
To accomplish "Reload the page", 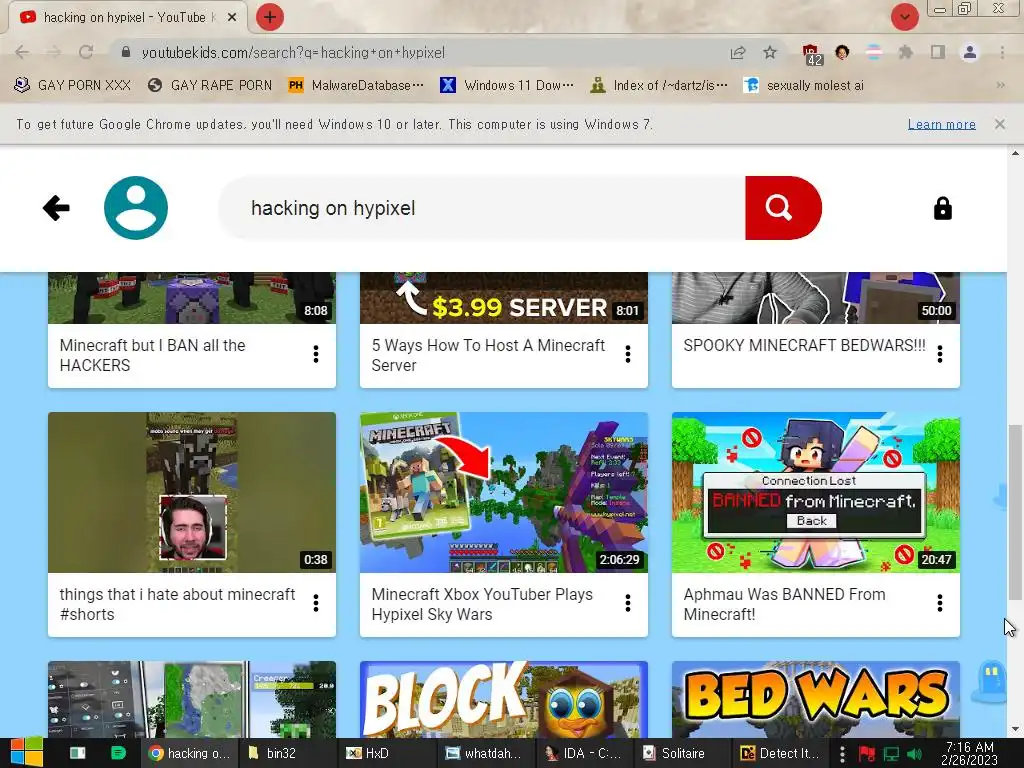I will [x=86, y=52].
